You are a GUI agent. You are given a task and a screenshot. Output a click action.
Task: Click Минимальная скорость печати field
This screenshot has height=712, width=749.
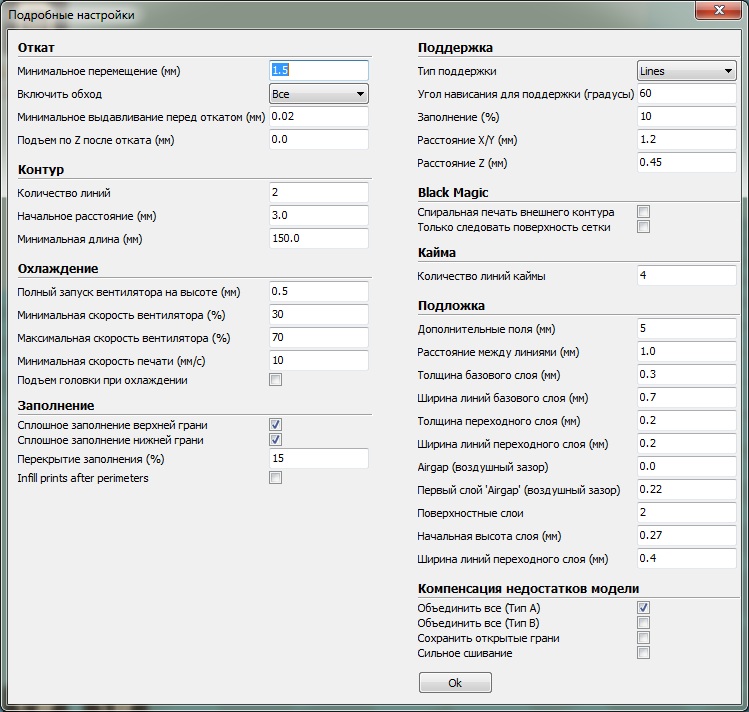coord(319,360)
